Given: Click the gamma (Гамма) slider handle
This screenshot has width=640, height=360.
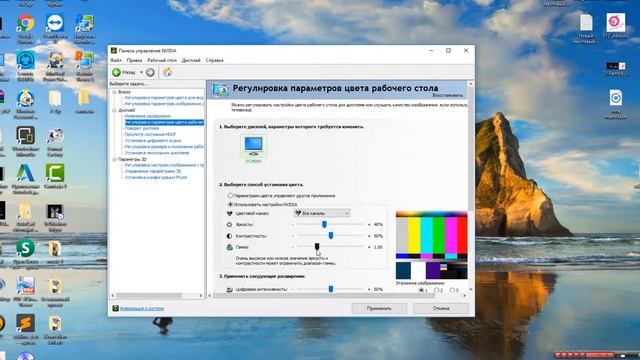Looking at the screenshot, I should 317,247.
